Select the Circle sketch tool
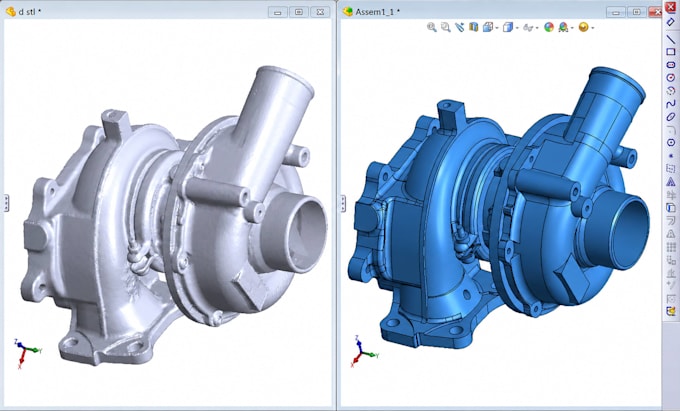 point(671,78)
